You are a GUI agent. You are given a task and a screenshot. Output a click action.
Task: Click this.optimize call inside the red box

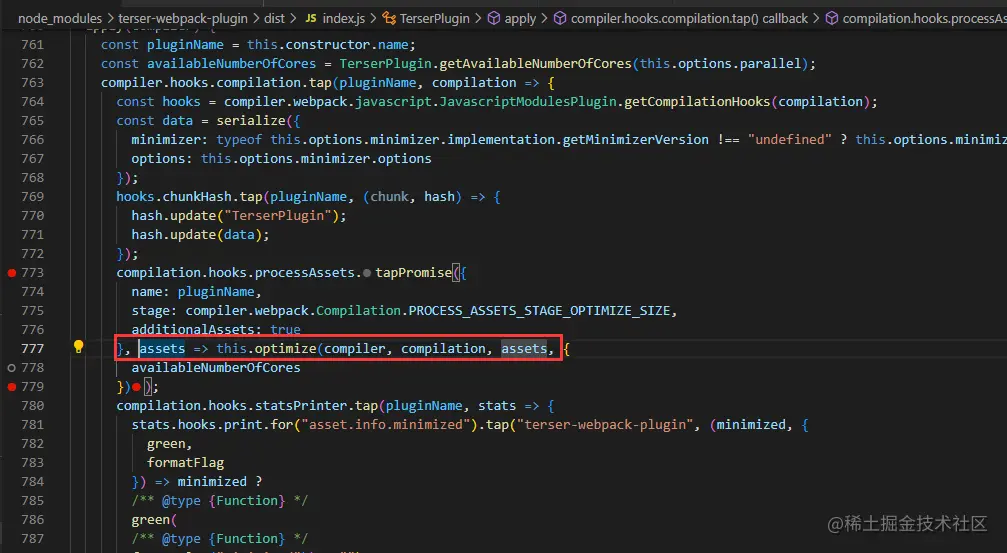(x=266, y=349)
